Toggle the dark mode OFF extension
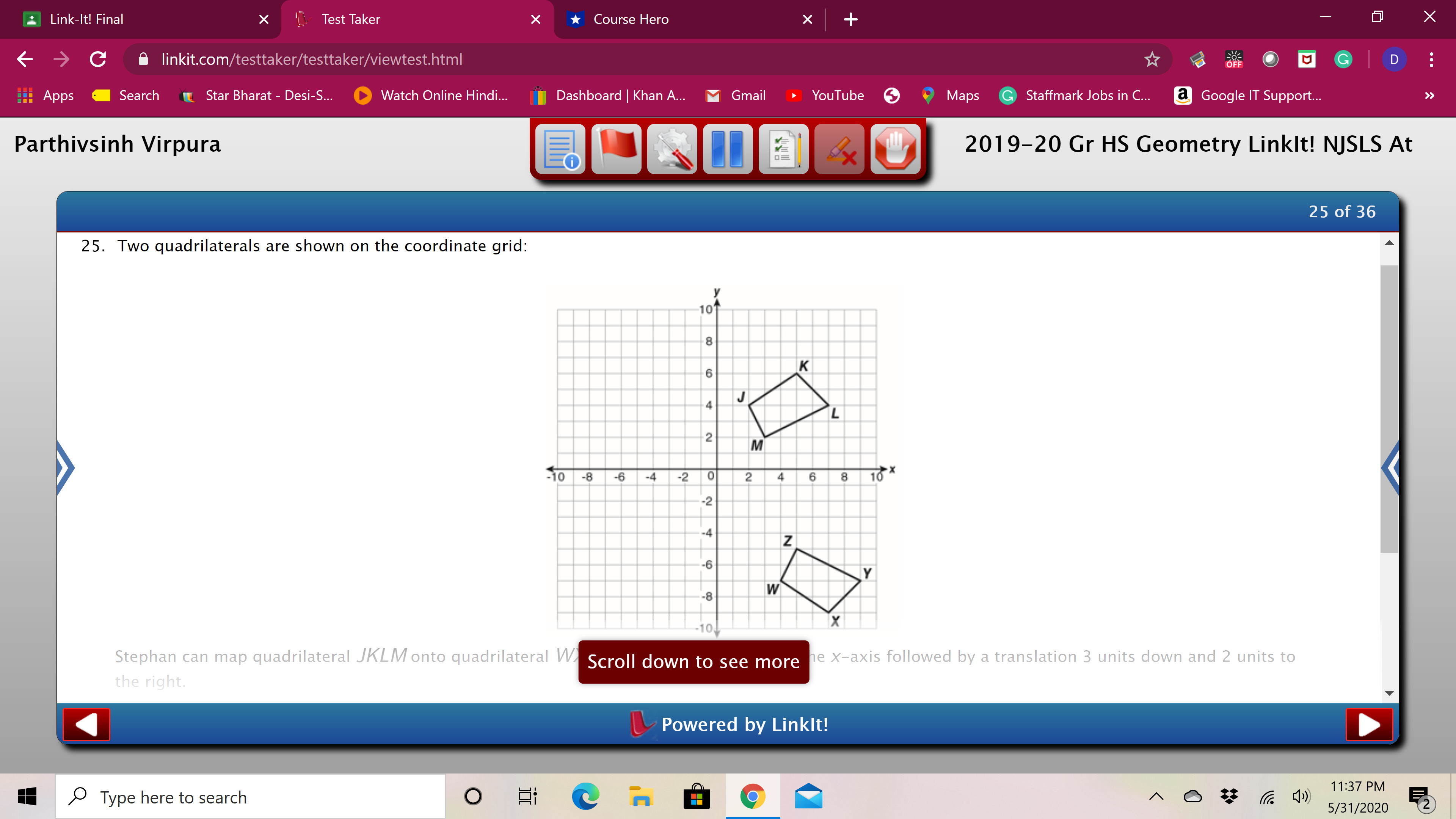The image size is (1456, 819). 1235,60
